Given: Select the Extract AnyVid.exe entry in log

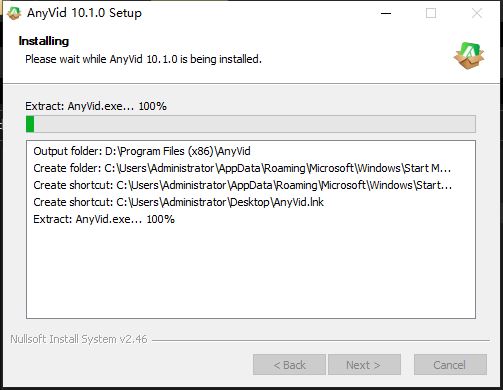Looking at the screenshot, I should [104, 219].
